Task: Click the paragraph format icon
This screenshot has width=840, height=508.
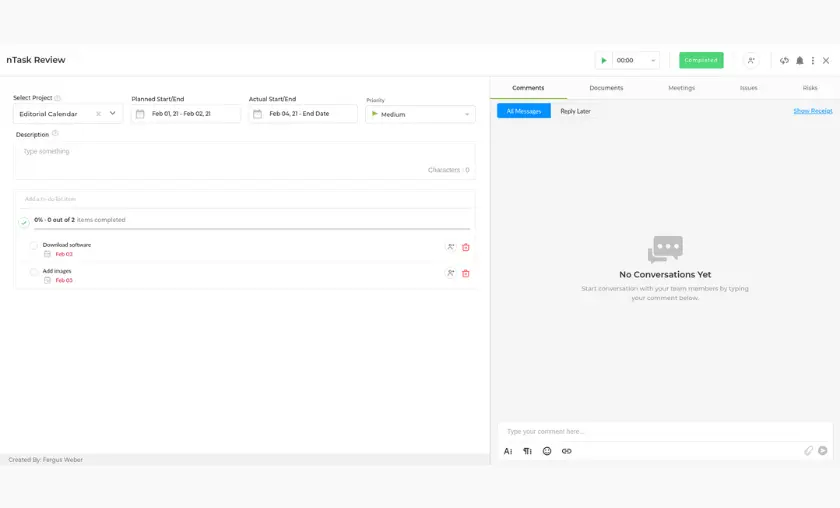Action: point(528,451)
